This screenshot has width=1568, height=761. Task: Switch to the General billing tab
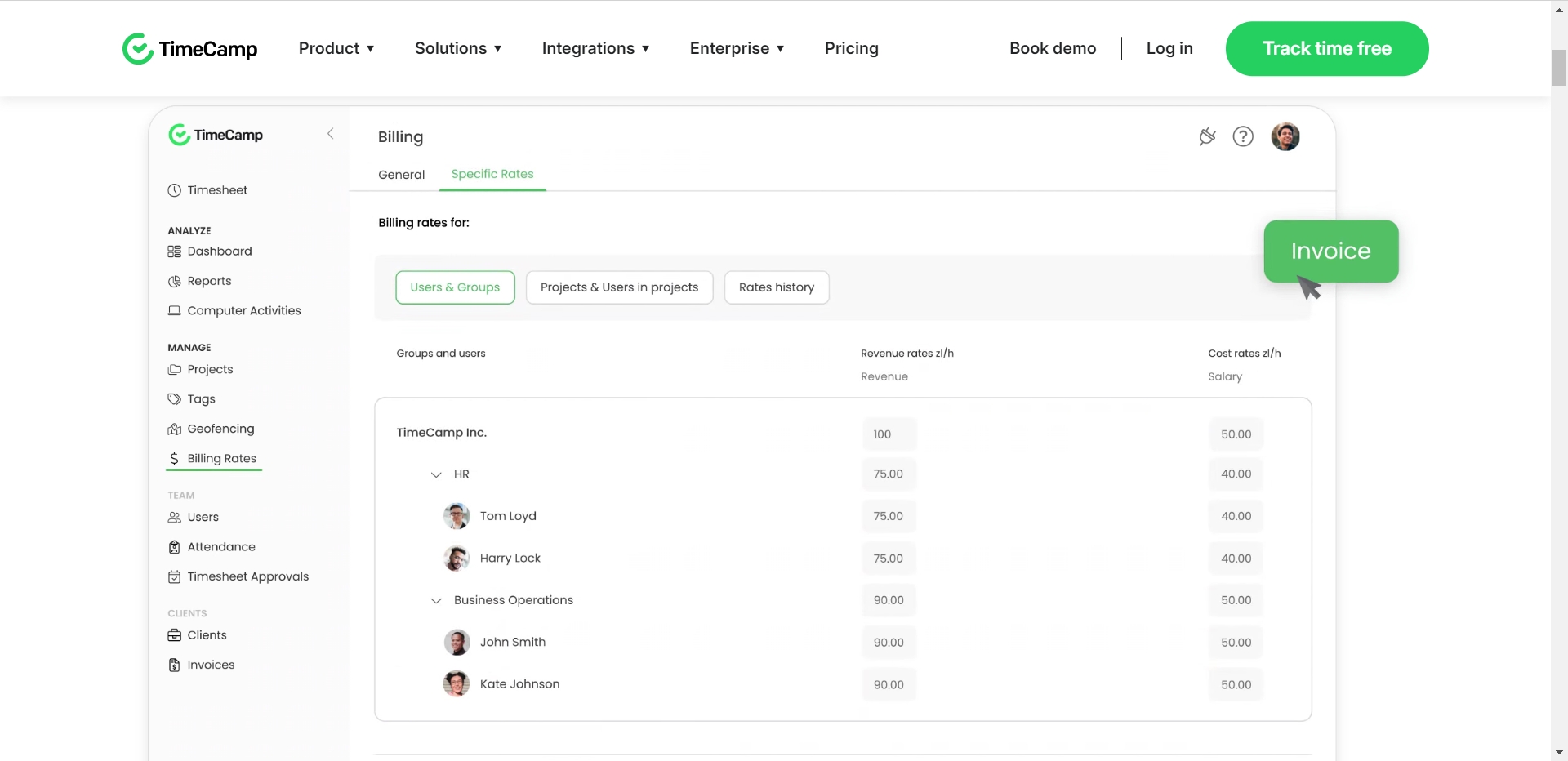click(402, 175)
